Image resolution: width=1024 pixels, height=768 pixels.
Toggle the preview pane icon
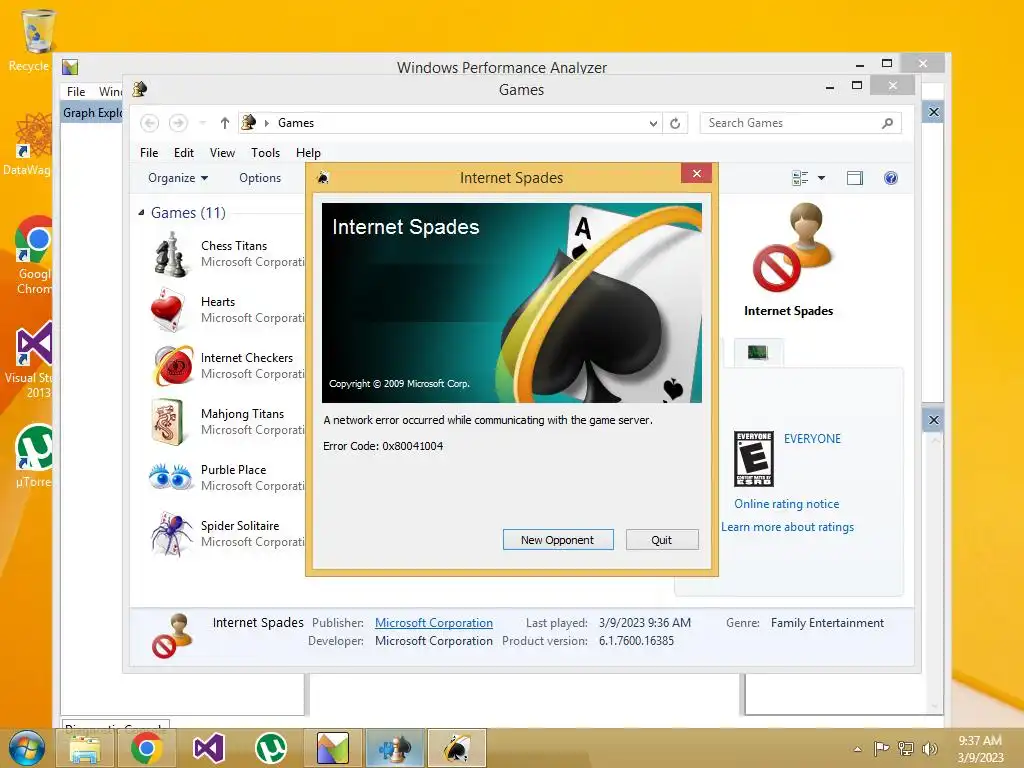[x=854, y=178]
